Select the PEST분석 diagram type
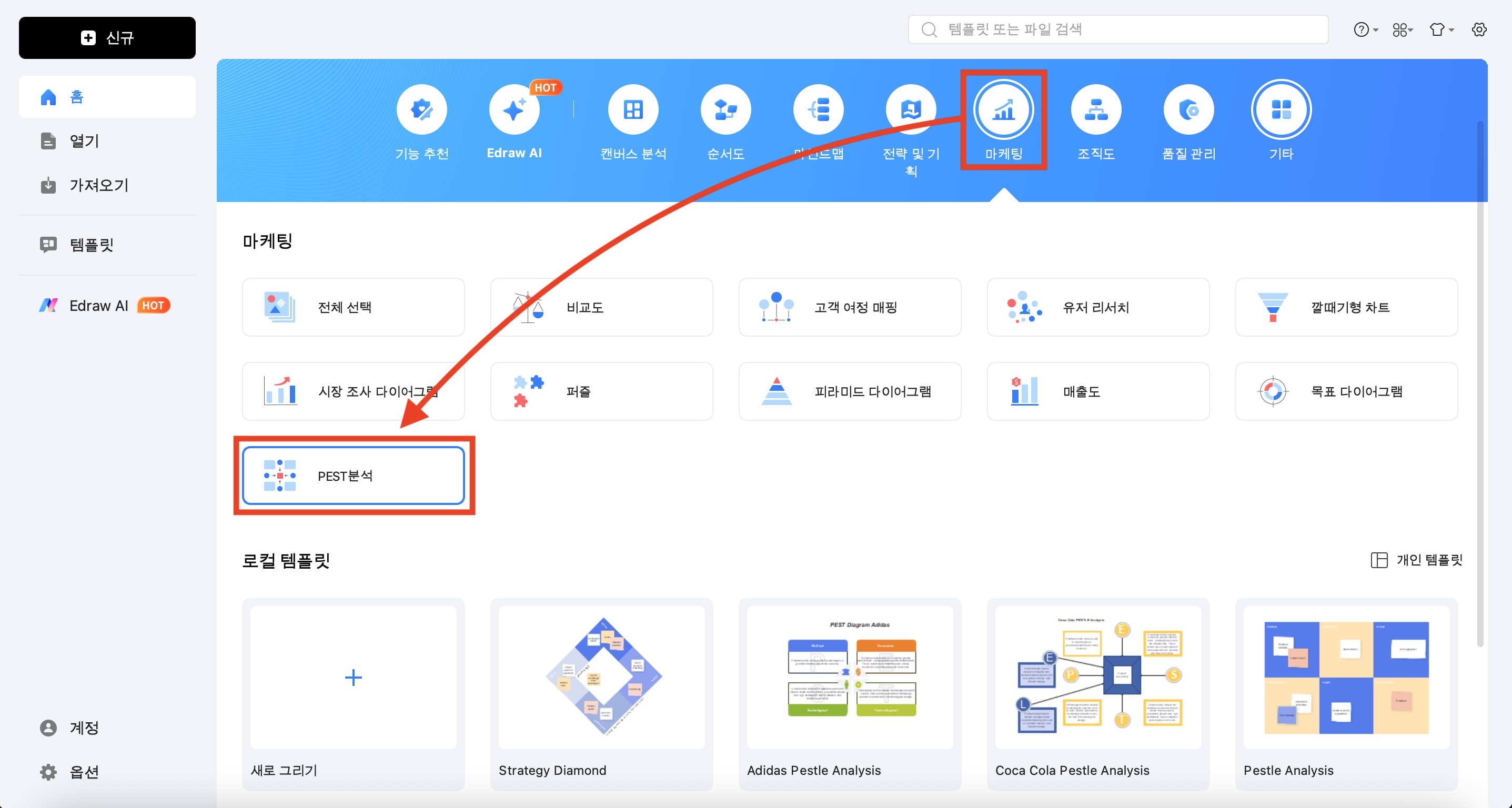Viewport: 1512px width, 808px height. (x=354, y=476)
